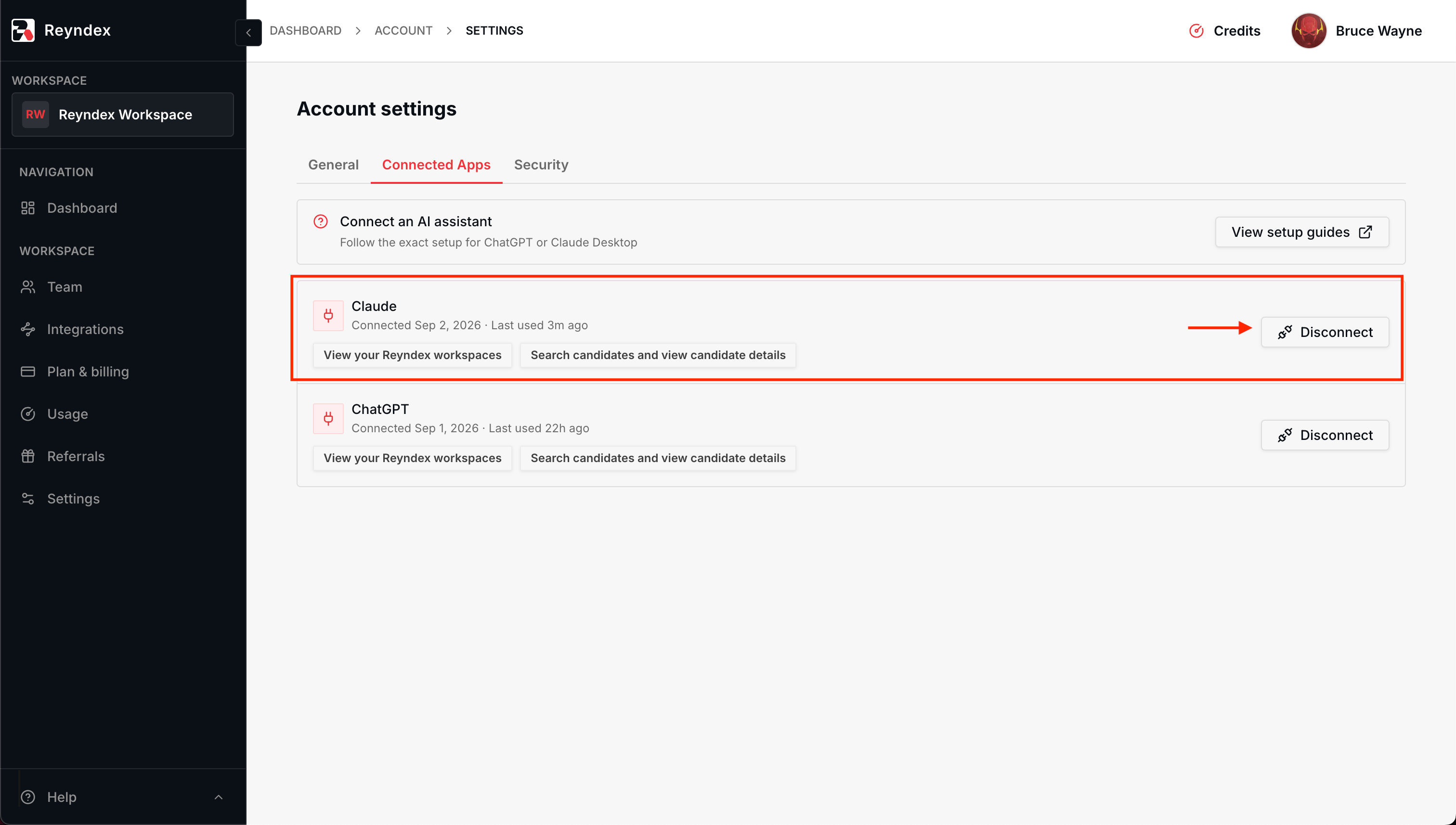The height and width of the screenshot is (825, 1456).
Task: Click the question icon beside Connect an AI assistant
Action: point(321,221)
